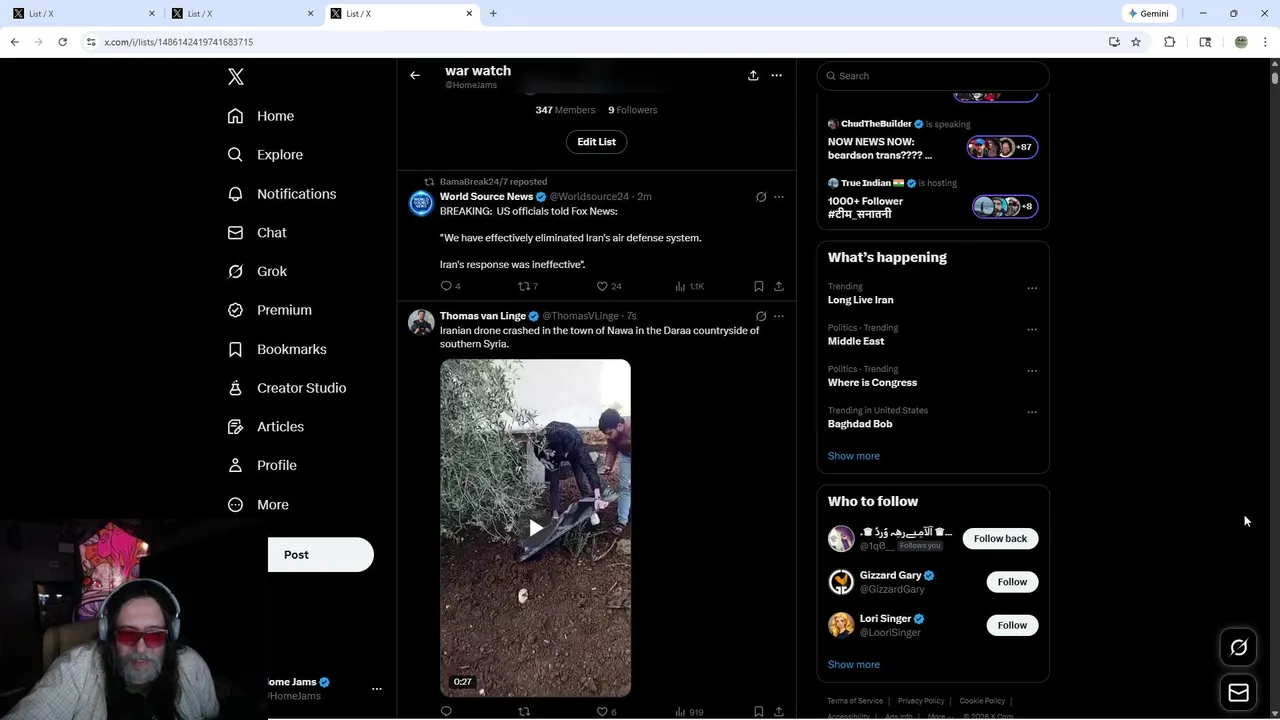View analytics of World Source News post

(688, 286)
